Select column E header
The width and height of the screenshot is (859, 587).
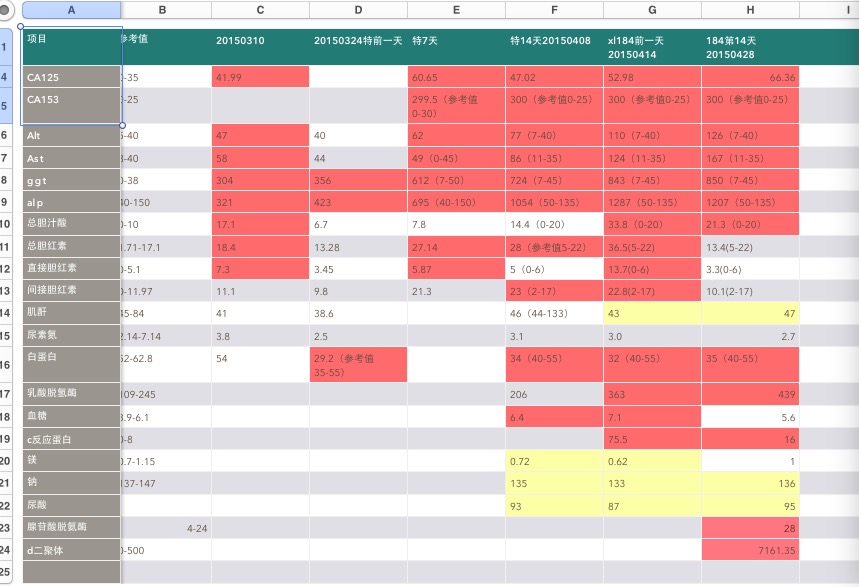456,10
